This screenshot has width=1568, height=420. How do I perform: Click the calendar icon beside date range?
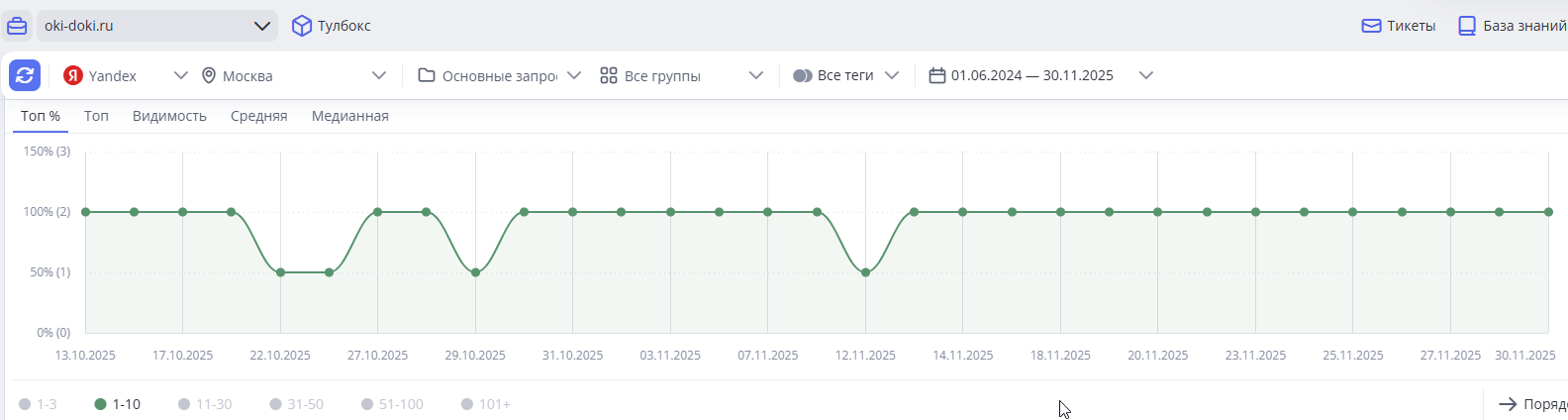click(936, 75)
